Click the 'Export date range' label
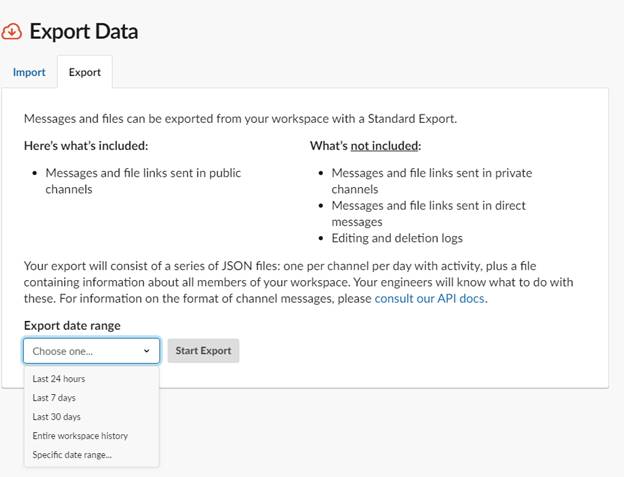The image size is (624, 477). (x=72, y=325)
